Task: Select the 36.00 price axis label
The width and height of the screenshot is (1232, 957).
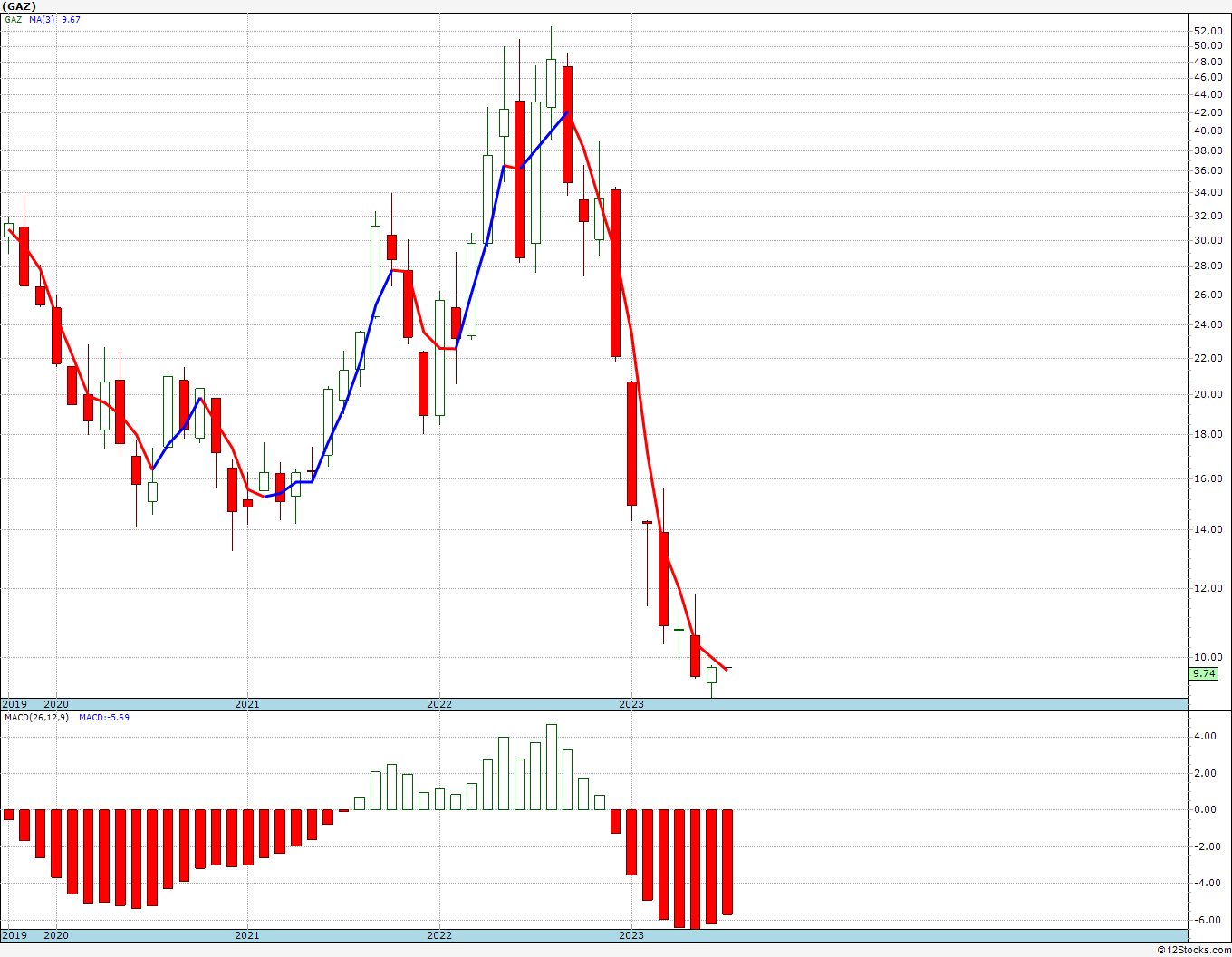Action: tap(1208, 170)
